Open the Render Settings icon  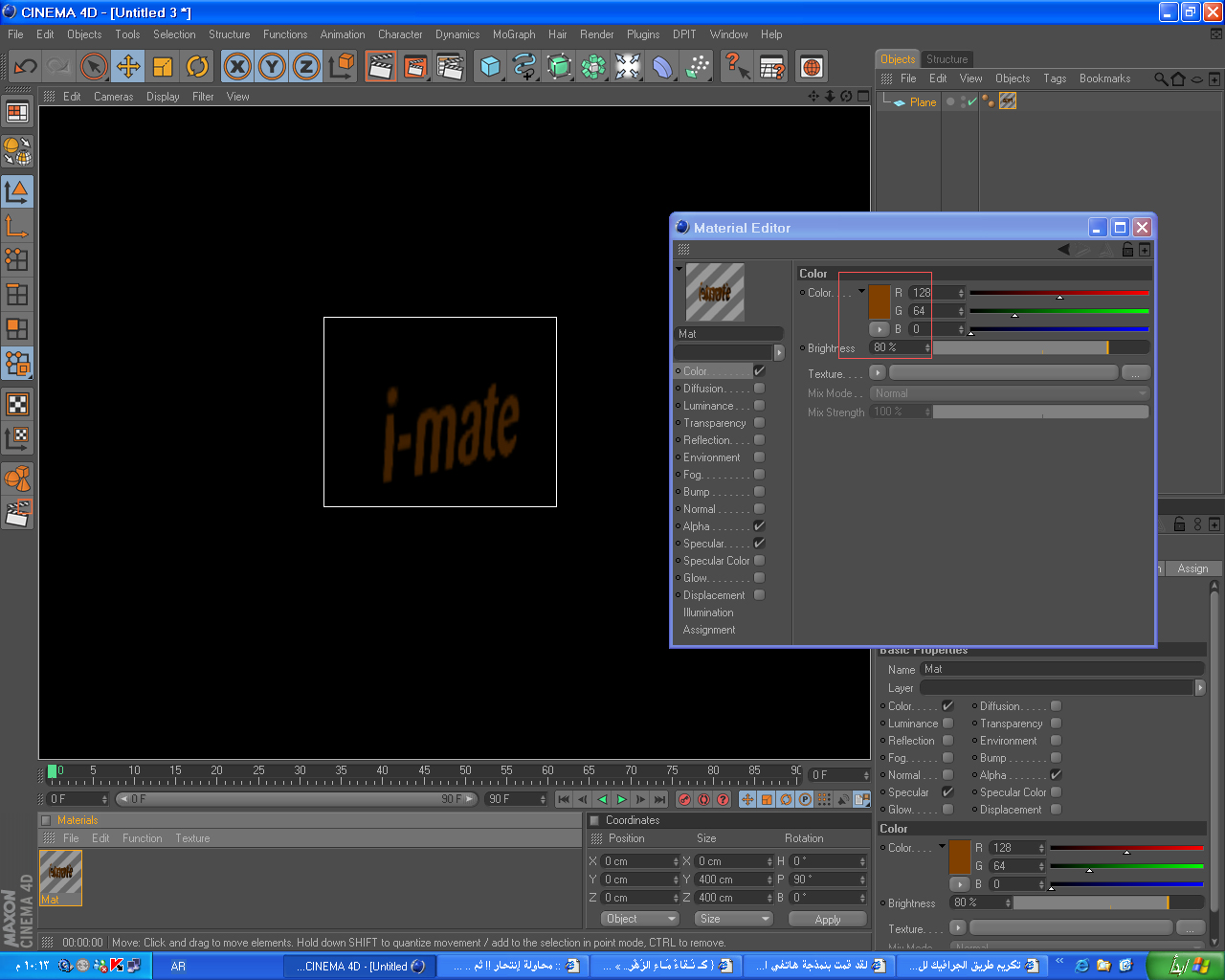coord(450,66)
